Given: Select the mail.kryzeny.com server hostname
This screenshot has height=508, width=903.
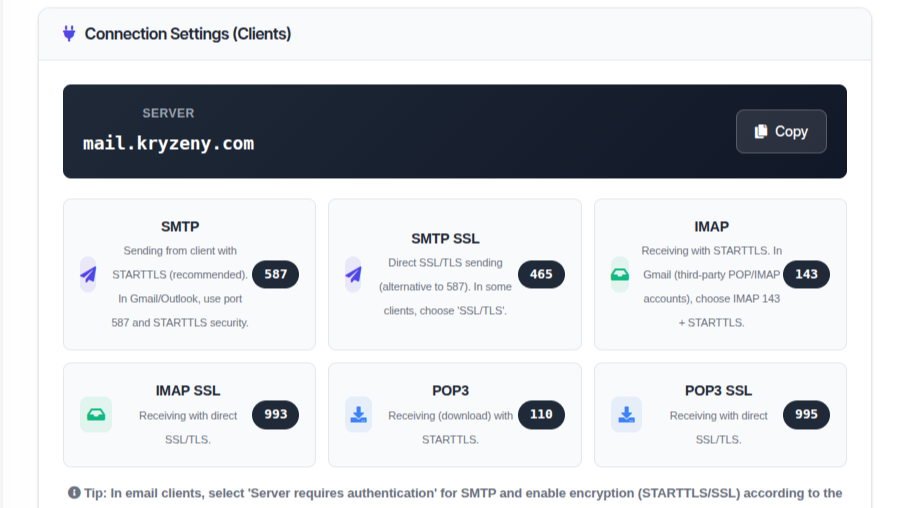Looking at the screenshot, I should (168, 143).
